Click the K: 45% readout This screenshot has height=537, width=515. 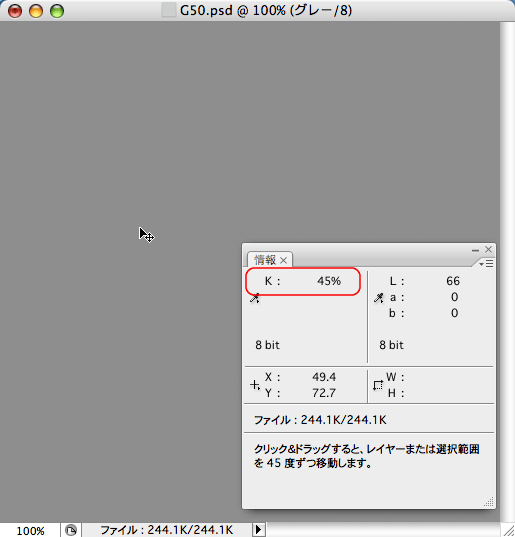click(x=303, y=281)
